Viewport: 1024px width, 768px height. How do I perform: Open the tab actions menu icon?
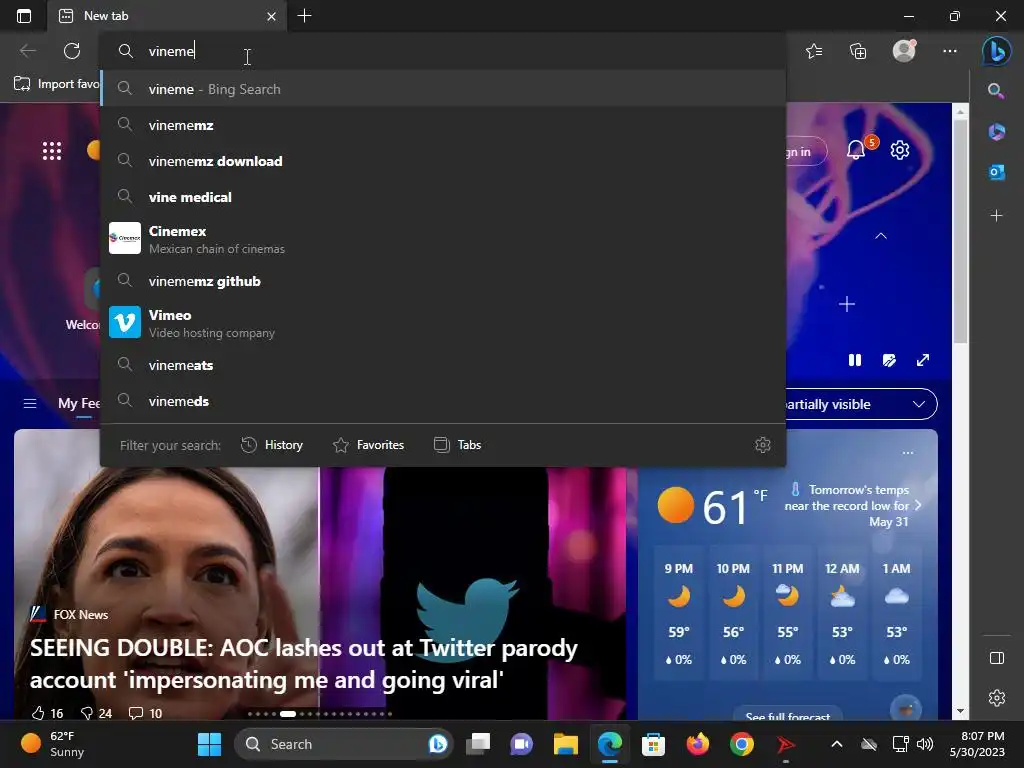[24, 16]
